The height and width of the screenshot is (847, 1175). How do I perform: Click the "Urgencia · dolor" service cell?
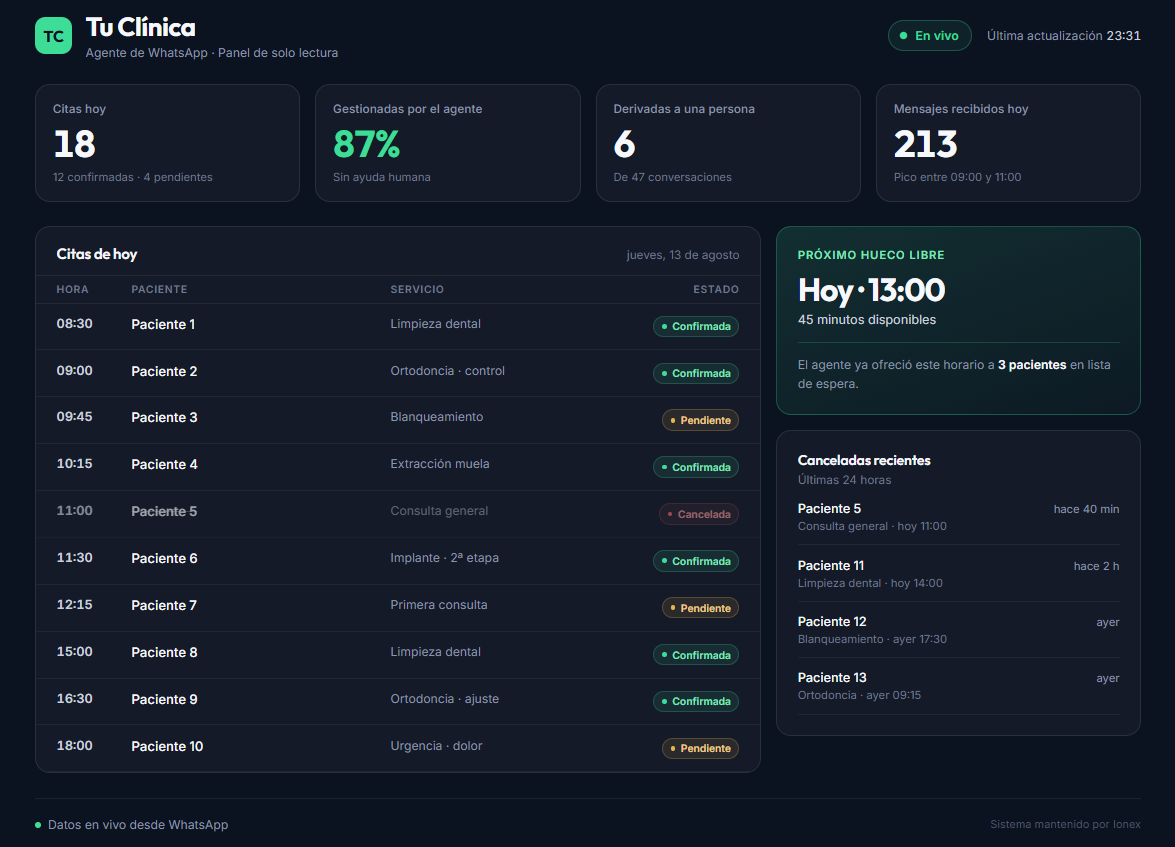[x=436, y=746]
